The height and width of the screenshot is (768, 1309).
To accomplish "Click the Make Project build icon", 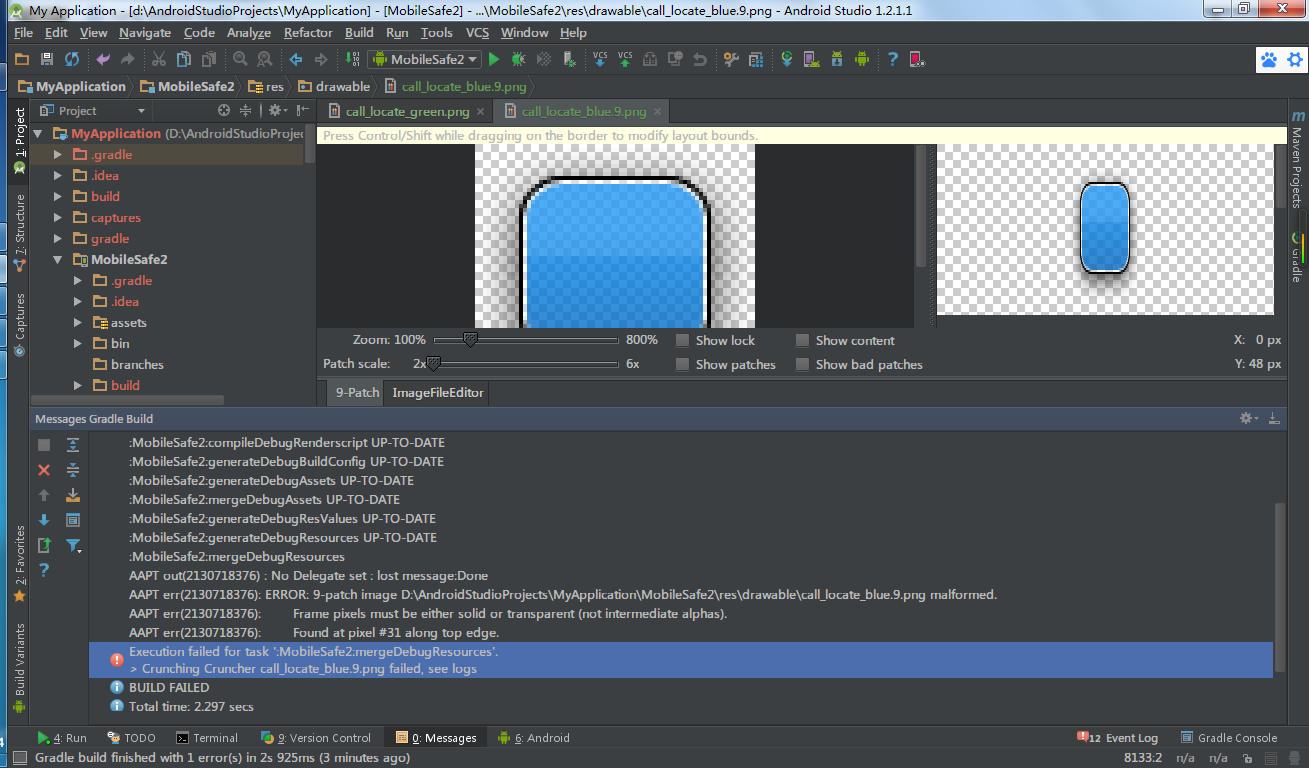I will (x=352, y=59).
